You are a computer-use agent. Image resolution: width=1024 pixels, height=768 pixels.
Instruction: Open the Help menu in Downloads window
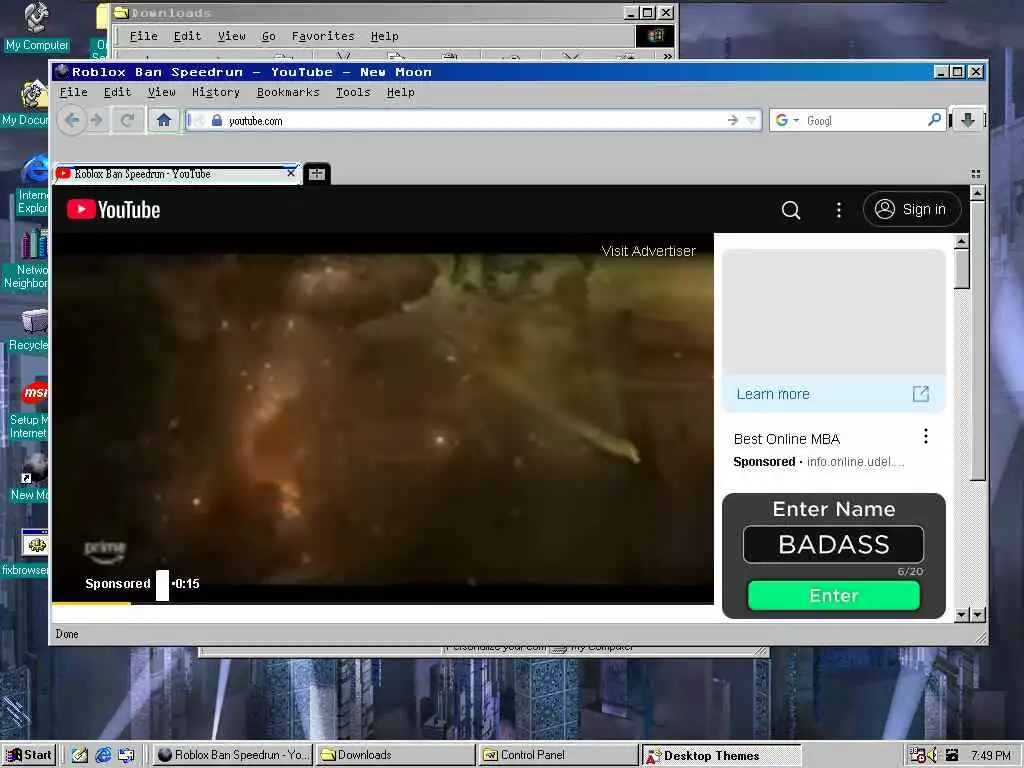pyautogui.click(x=384, y=36)
